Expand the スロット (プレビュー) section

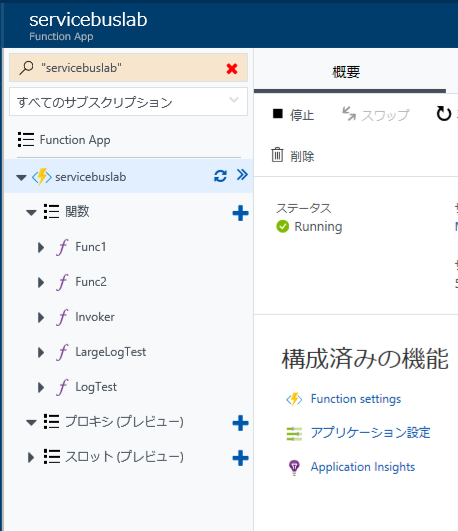point(31,458)
